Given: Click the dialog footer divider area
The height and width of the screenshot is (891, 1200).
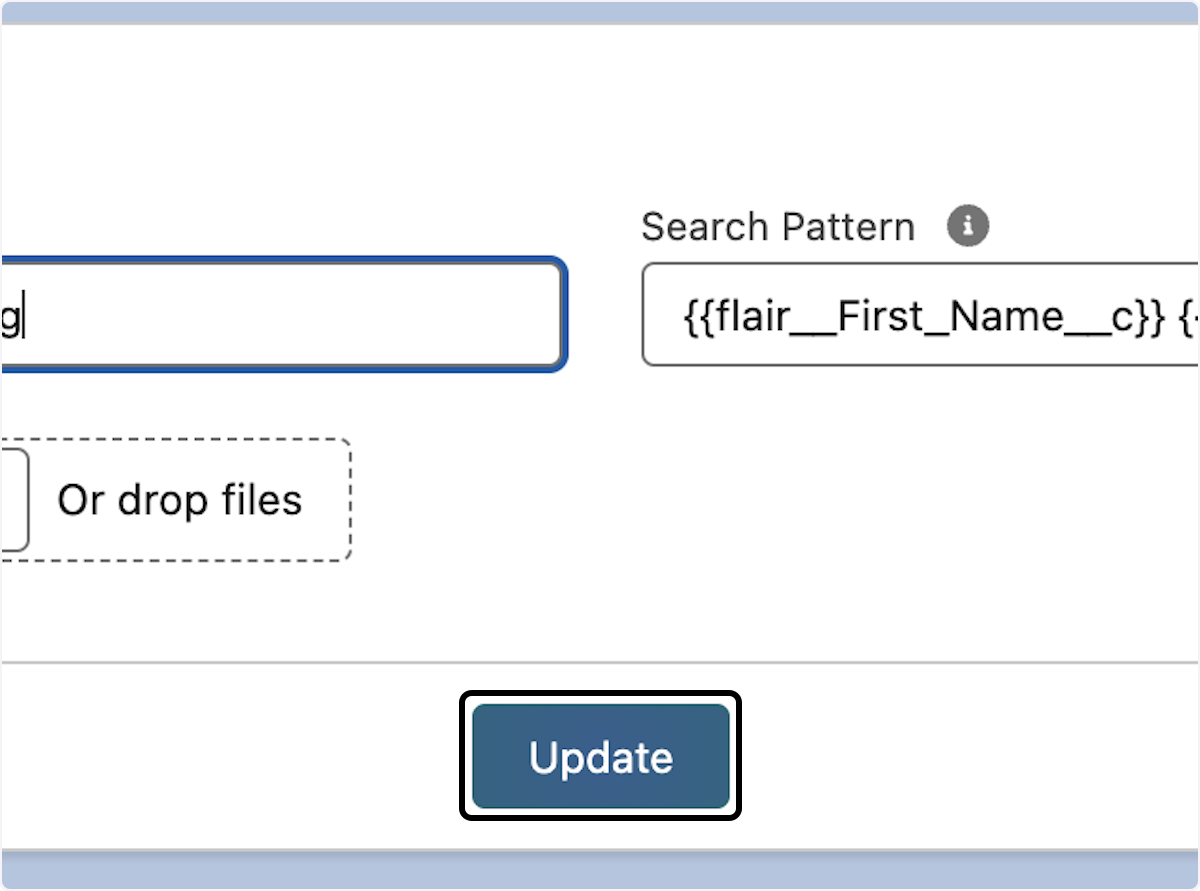Looking at the screenshot, I should point(600,662).
